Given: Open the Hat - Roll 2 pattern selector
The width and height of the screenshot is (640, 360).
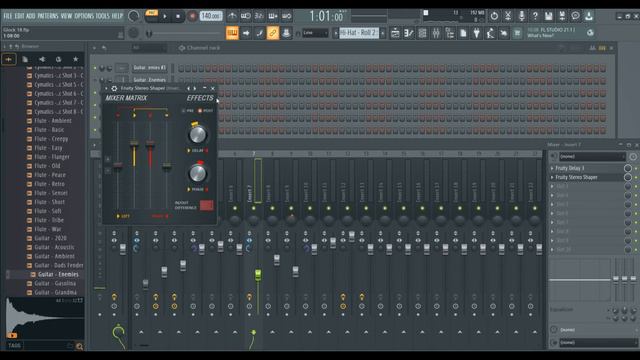Looking at the screenshot, I should [x=359, y=33].
